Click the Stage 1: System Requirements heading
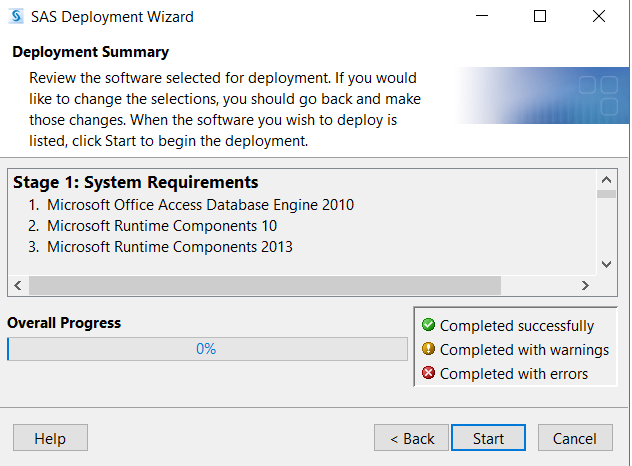Screen dimensions: 632x466 (135, 182)
